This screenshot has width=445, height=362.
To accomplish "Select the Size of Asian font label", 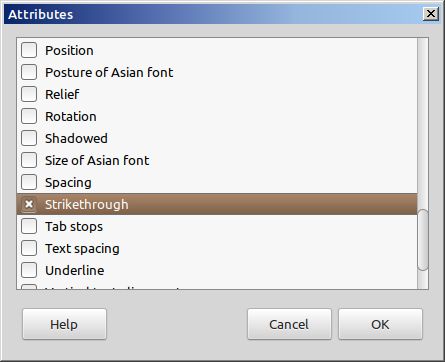I will click(97, 161).
